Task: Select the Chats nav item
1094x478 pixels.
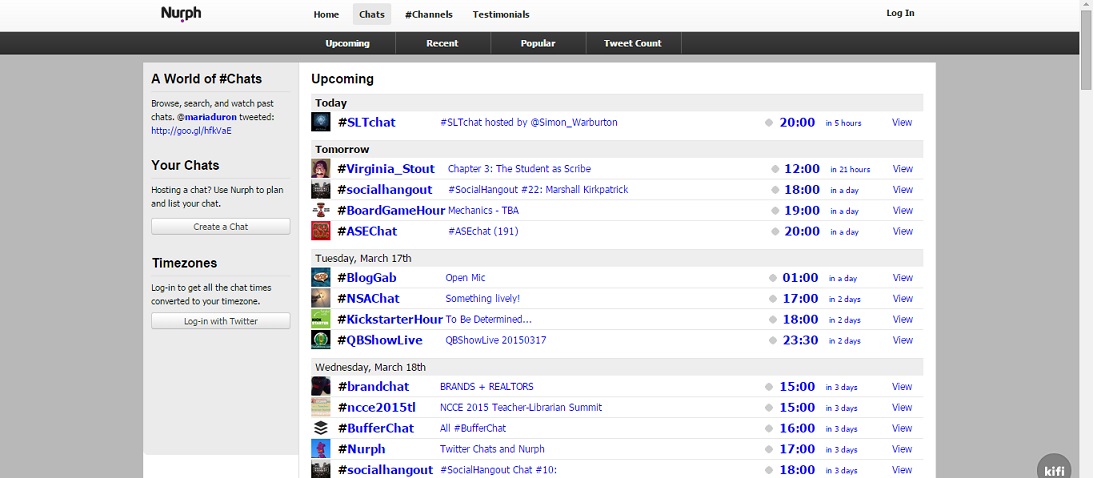Action: (x=372, y=15)
